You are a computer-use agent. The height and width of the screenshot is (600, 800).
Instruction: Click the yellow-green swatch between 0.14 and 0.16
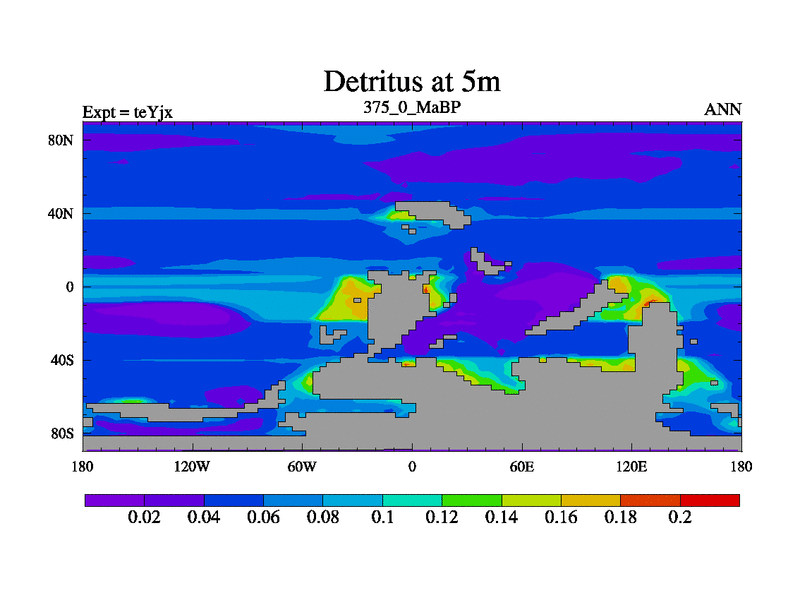pyautogui.click(x=531, y=500)
